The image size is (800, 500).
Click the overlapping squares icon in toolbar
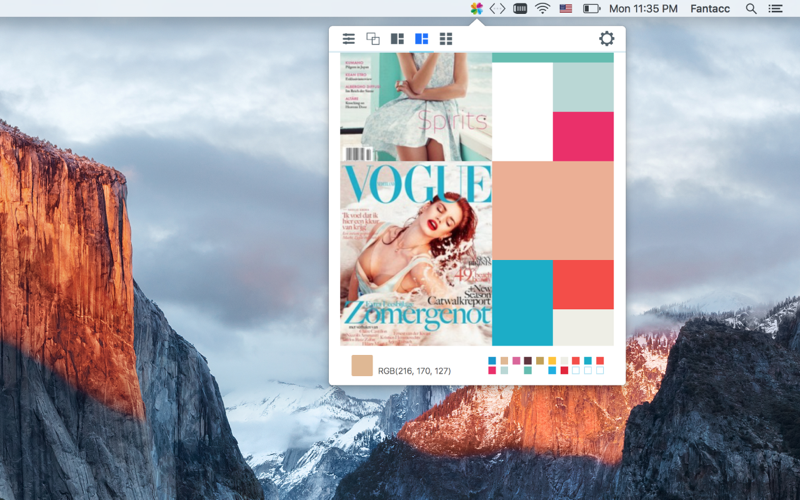coord(373,39)
